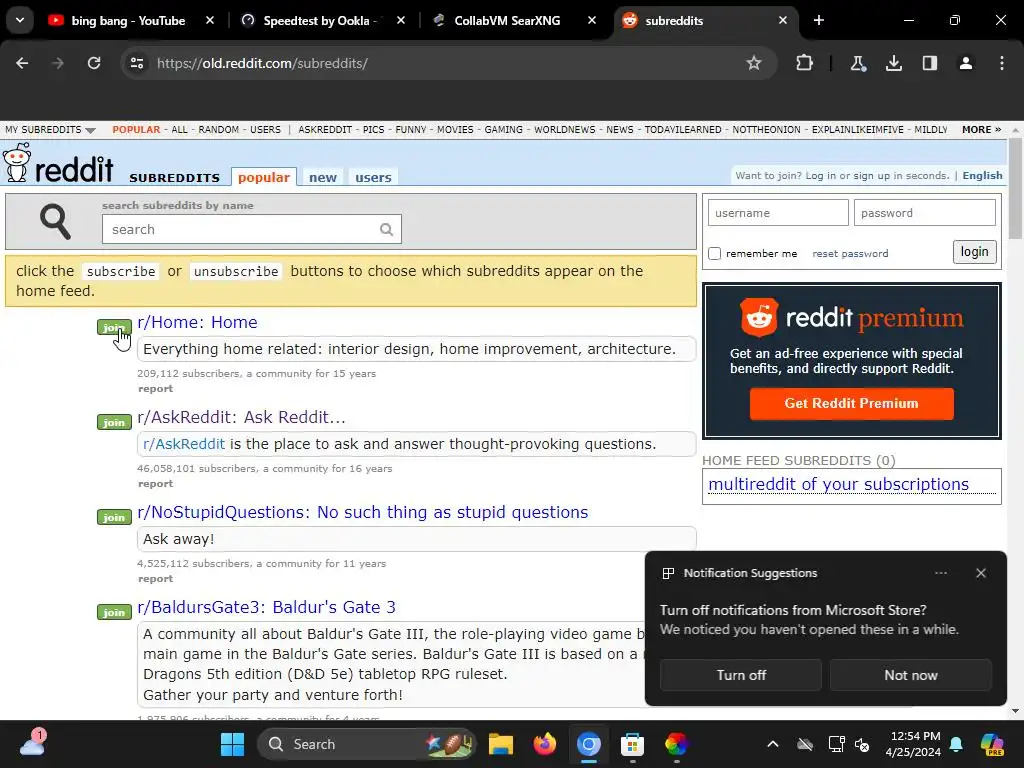1024x768 pixels.
Task: Join the r/BaldursGate3 subreddit
Action: [x=114, y=612]
